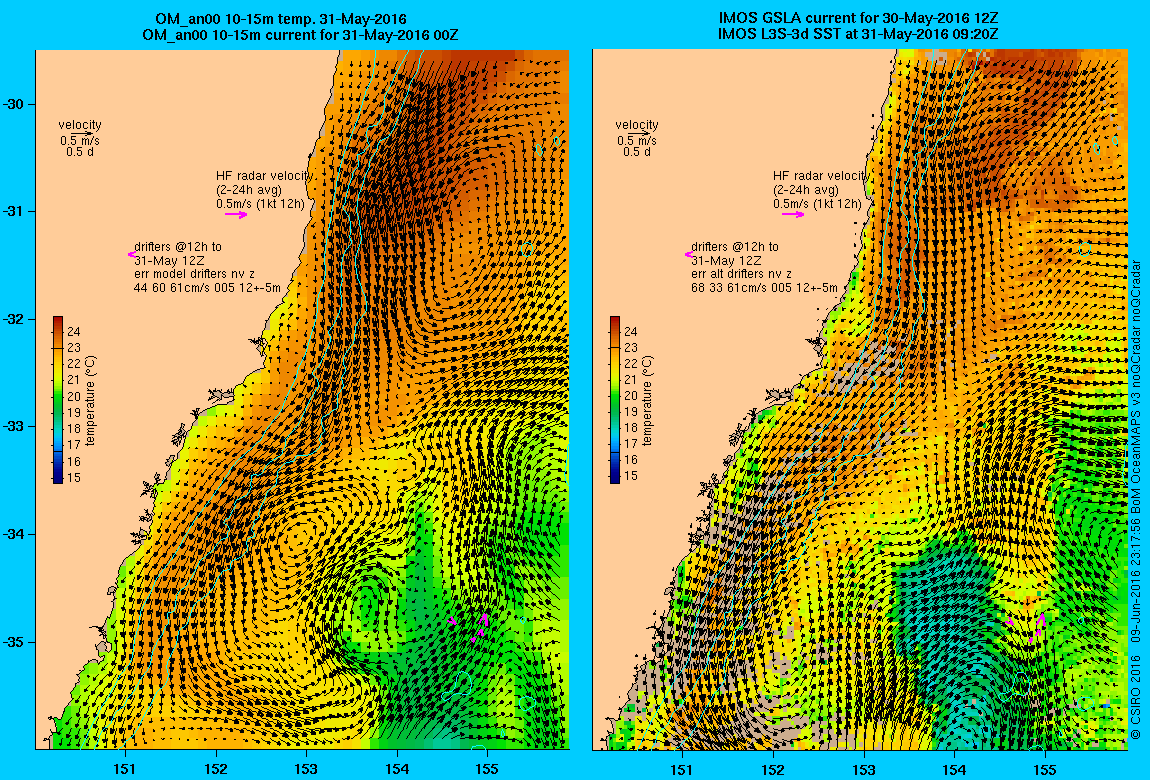Click '0.5 d' under velocity in right map
The image size is (1150, 780).
(x=637, y=152)
